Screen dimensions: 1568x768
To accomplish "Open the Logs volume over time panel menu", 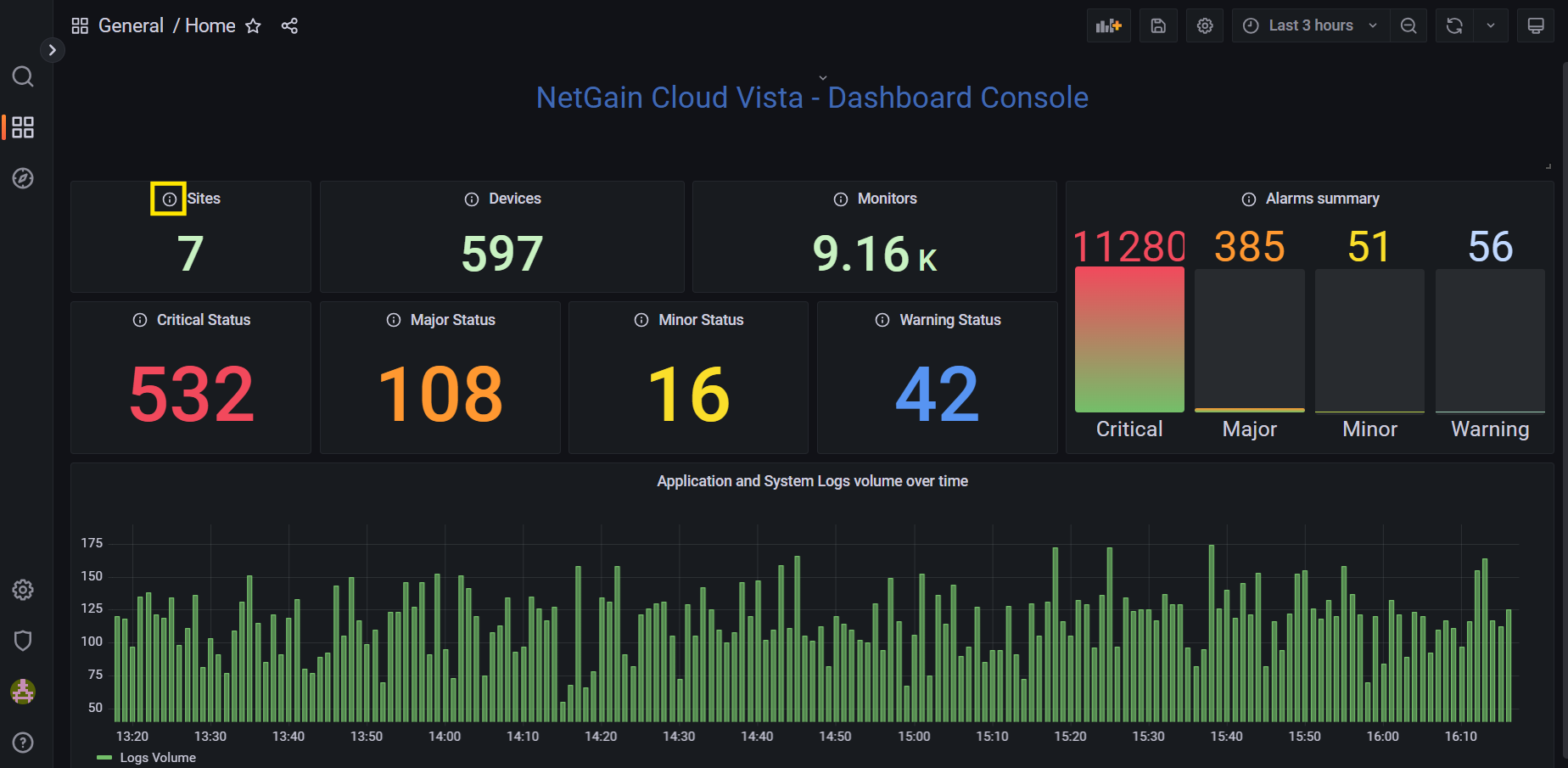I will (812, 481).
